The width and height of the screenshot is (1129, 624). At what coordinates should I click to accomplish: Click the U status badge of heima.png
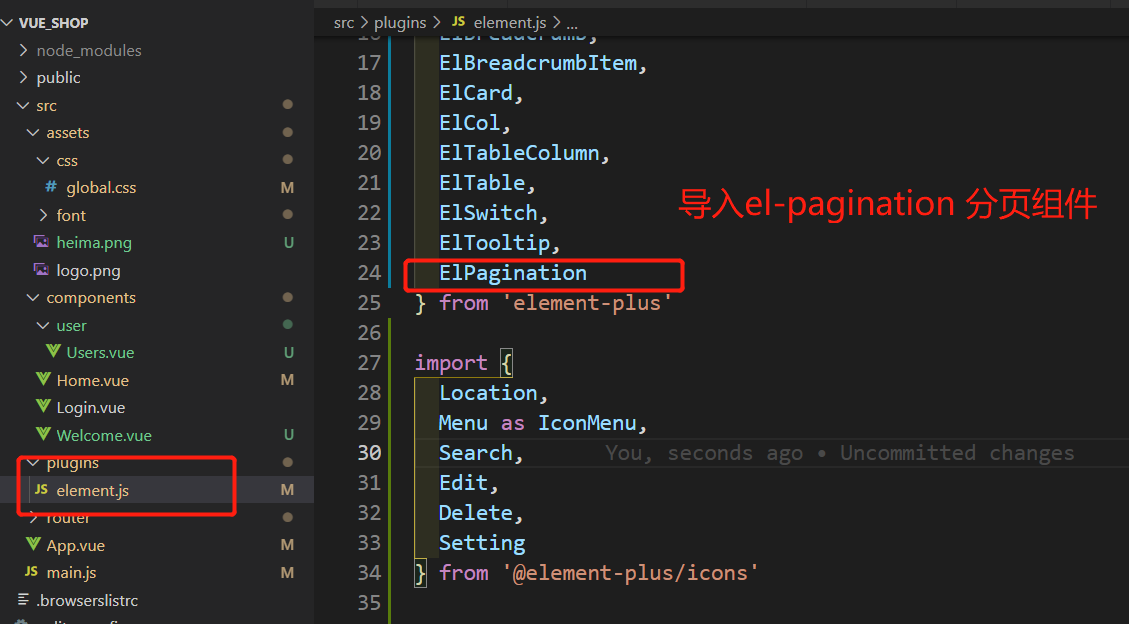tap(289, 243)
